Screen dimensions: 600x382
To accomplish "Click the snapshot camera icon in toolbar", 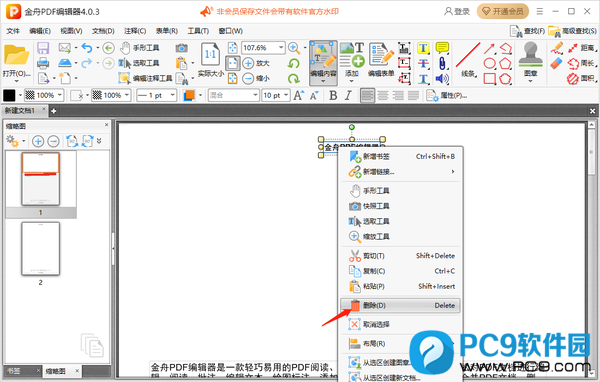I will tap(182, 48).
